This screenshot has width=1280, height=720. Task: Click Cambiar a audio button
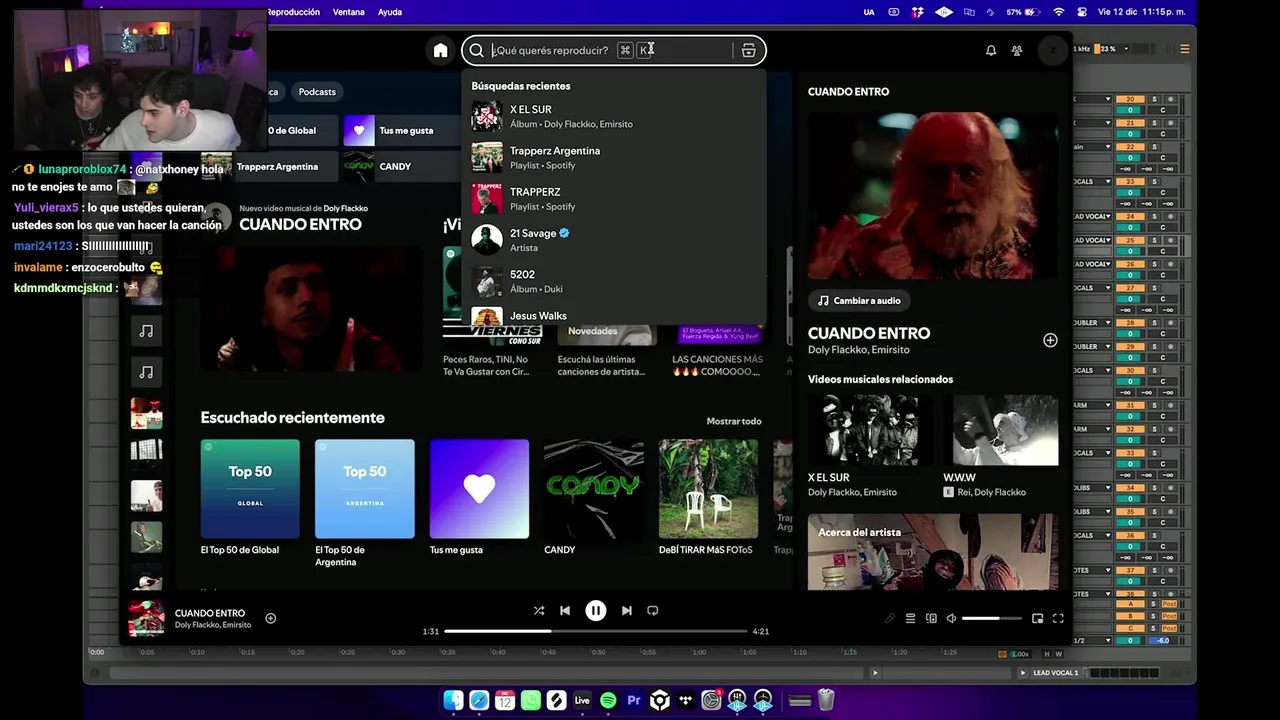click(859, 300)
